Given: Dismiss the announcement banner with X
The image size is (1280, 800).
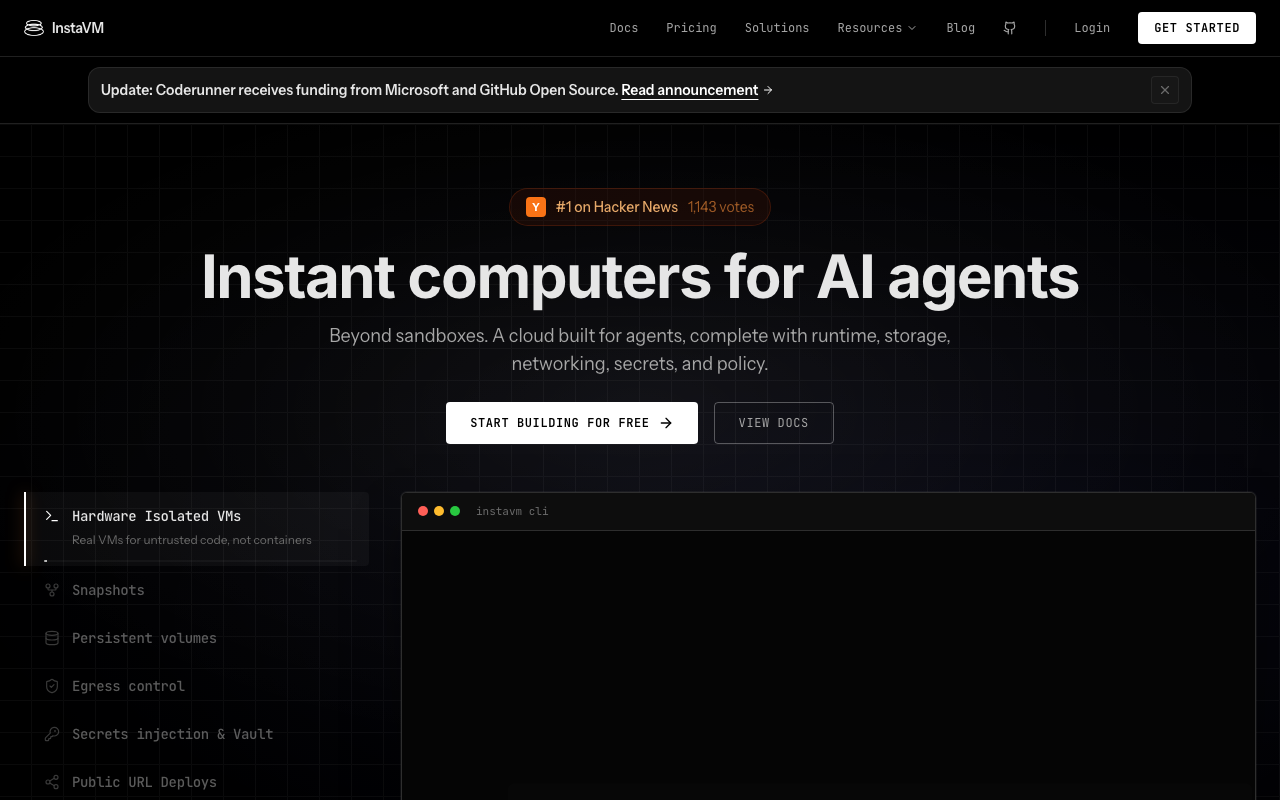Looking at the screenshot, I should click(1165, 90).
